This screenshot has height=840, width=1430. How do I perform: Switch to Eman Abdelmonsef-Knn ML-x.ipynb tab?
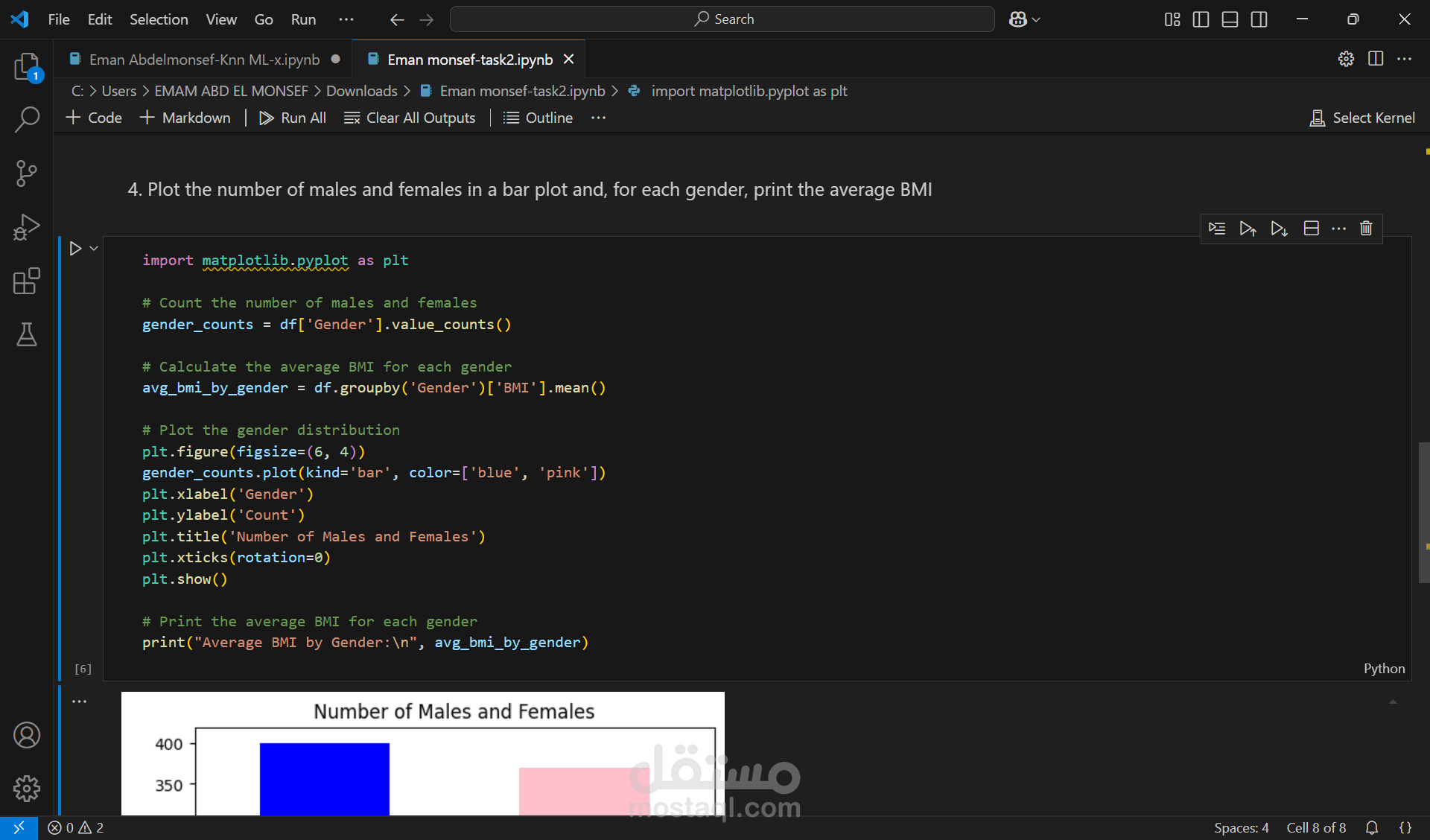(204, 60)
